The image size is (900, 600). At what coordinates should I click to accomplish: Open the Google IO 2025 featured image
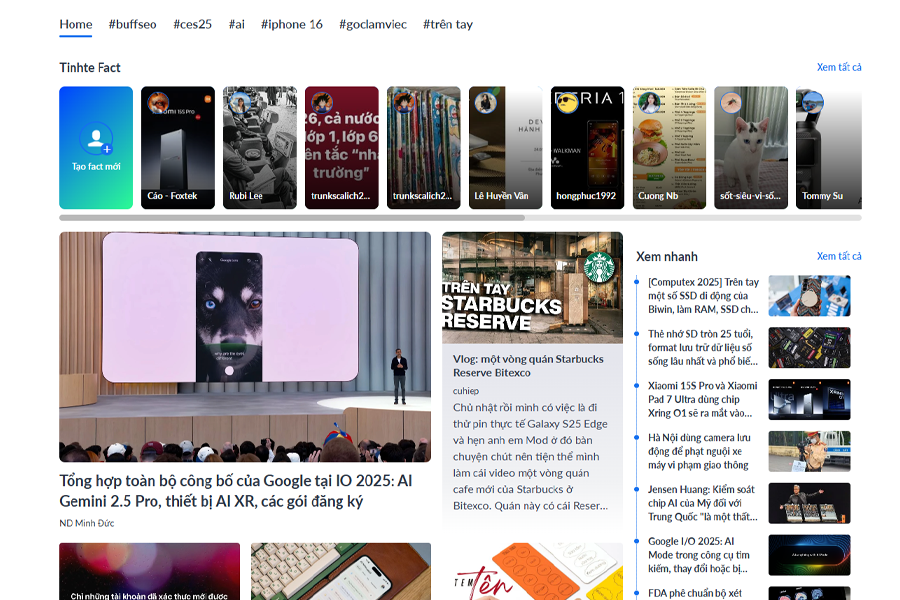tap(245, 347)
